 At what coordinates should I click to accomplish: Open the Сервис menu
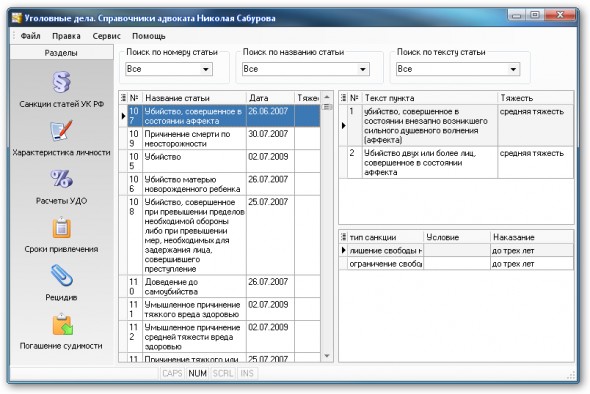[106, 36]
